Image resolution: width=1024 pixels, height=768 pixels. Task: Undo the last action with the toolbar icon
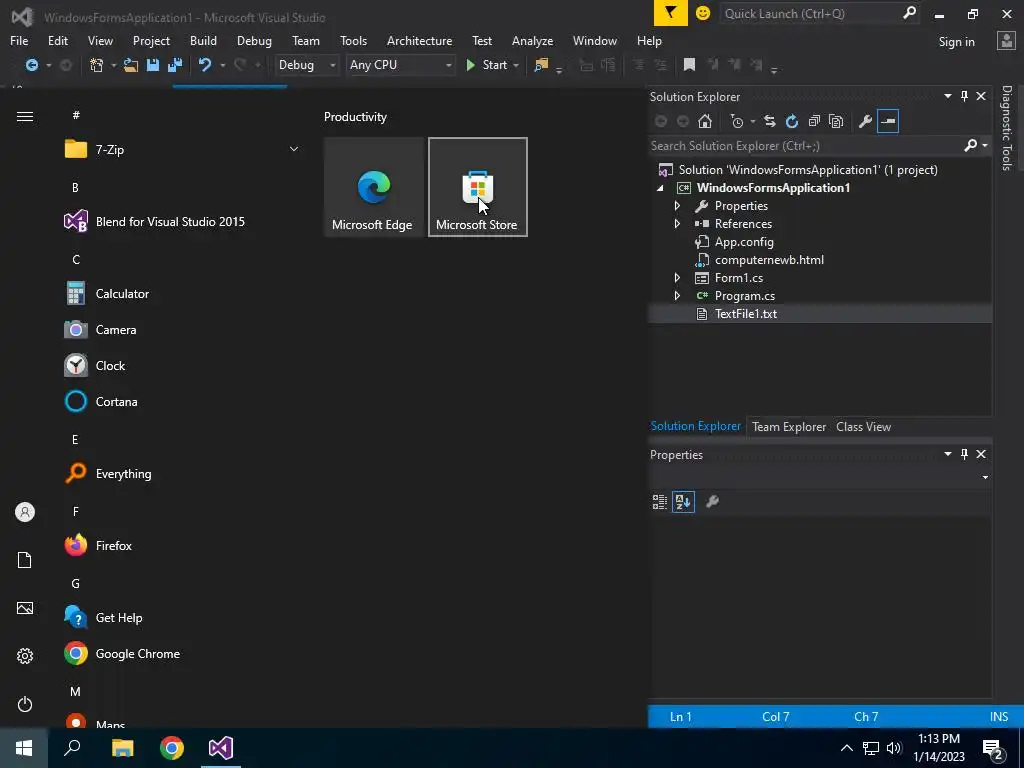[x=205, y=65]
